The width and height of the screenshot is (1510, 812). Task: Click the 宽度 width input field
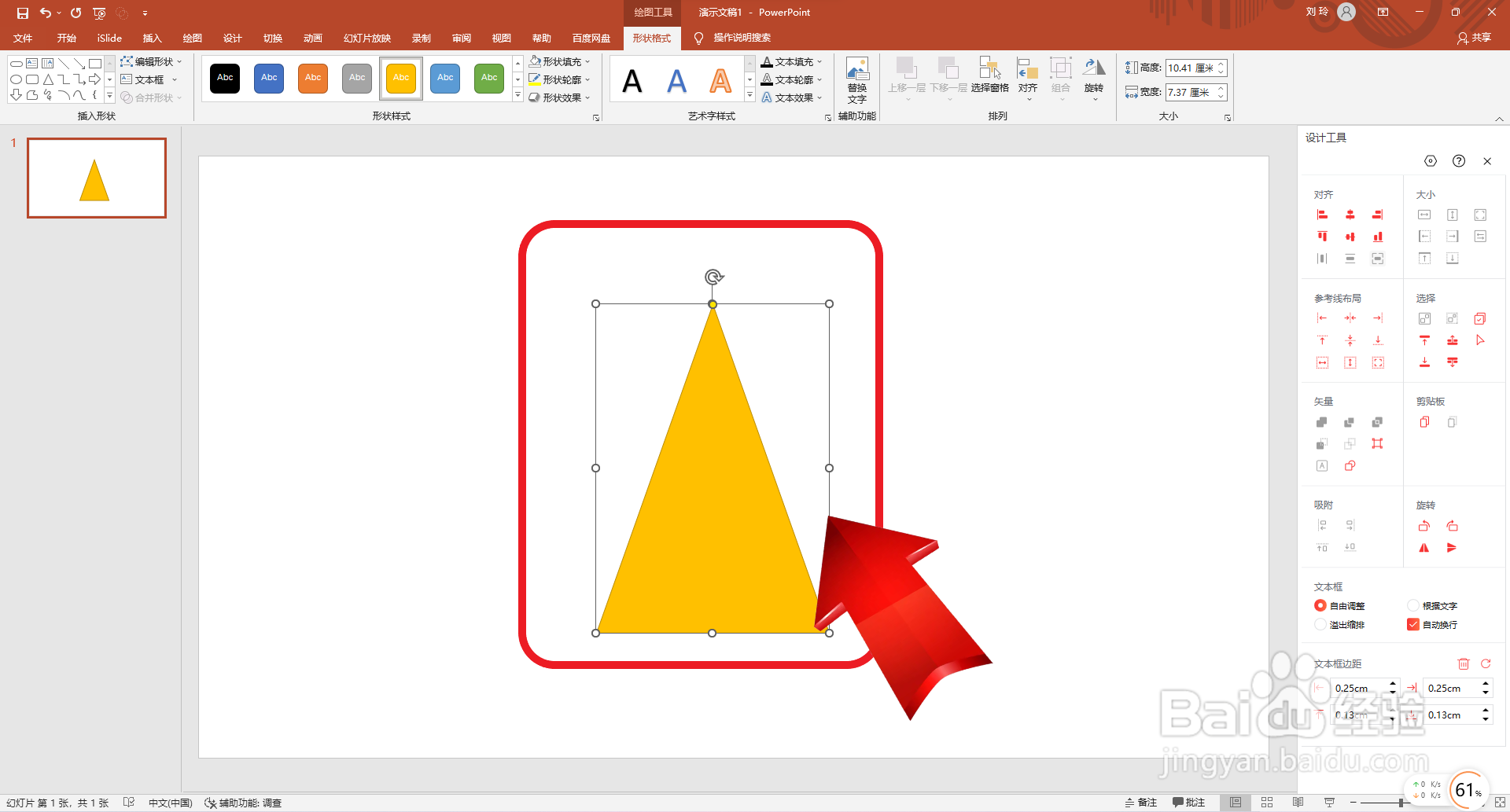(1191, 93)
